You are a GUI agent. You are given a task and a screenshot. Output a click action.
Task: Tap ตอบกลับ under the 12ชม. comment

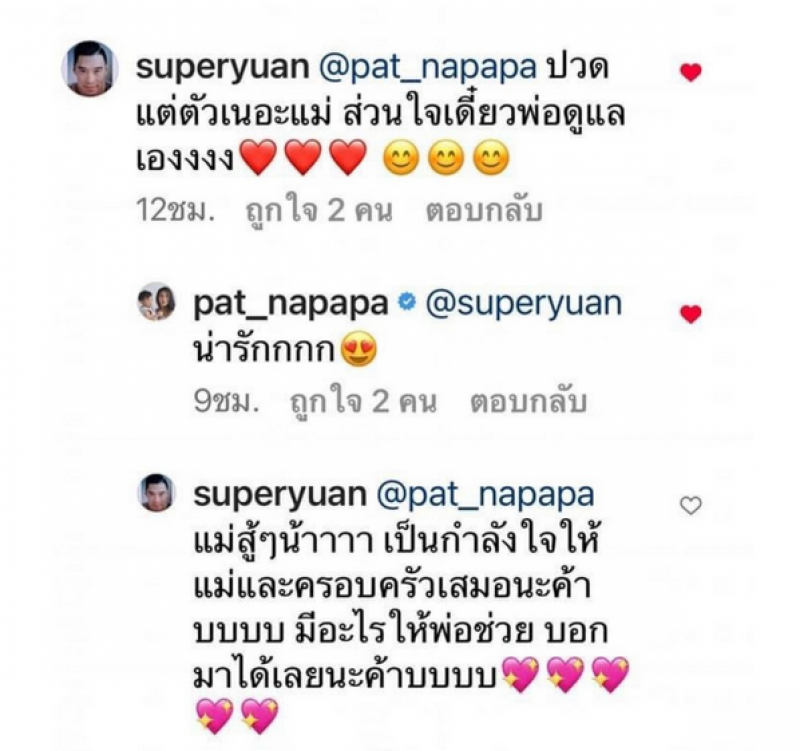point(484,212)
